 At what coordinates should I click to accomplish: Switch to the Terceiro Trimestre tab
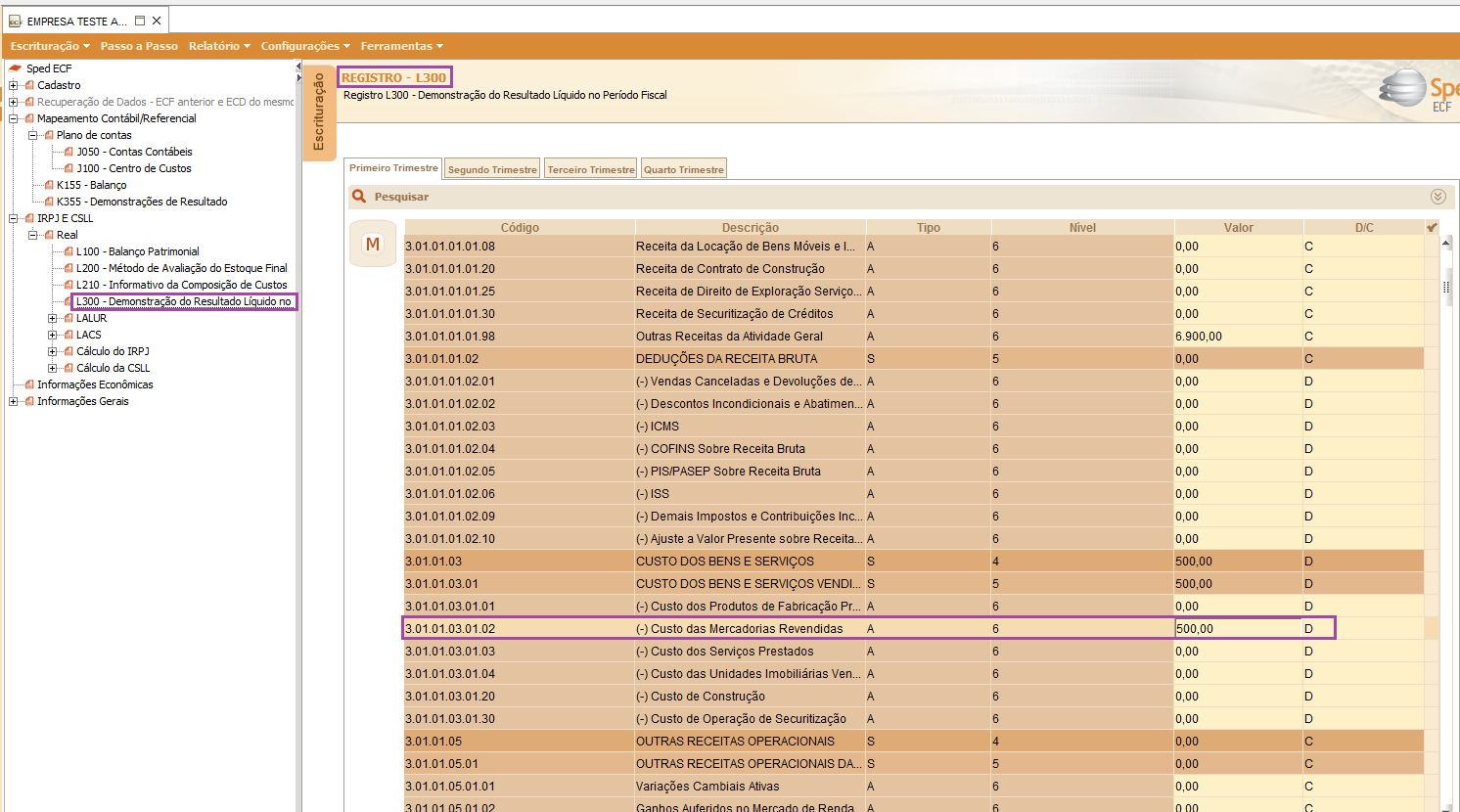point(591,169)
